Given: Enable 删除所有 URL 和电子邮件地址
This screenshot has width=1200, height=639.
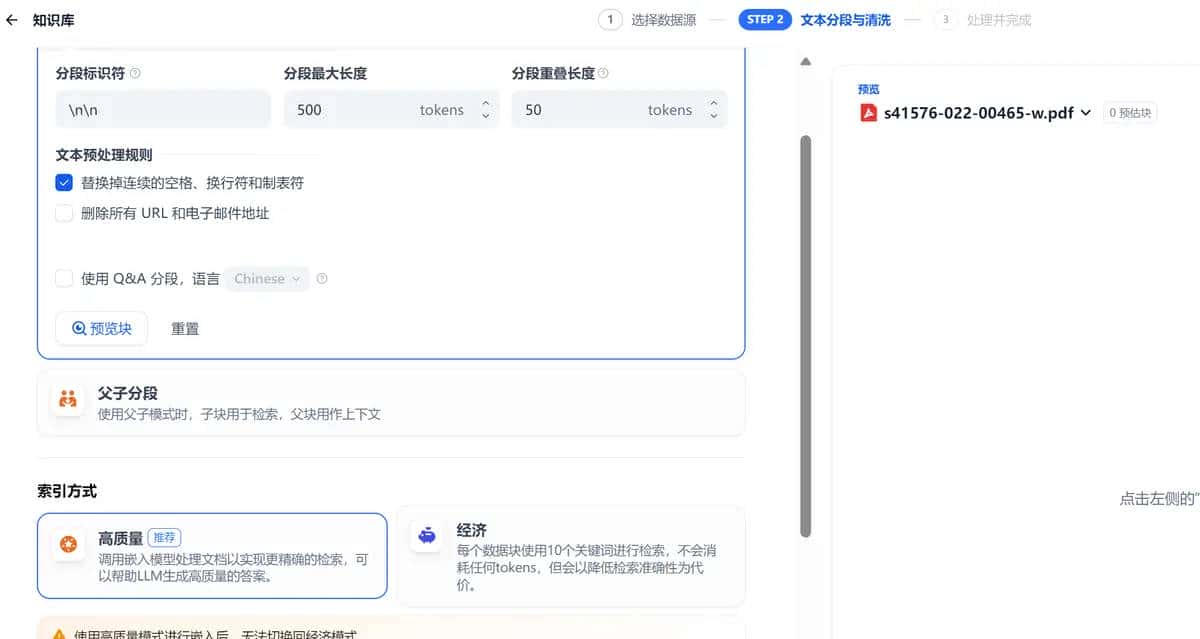Looking at the screenshot, I should pyautogui.click(x=64, y=213).
